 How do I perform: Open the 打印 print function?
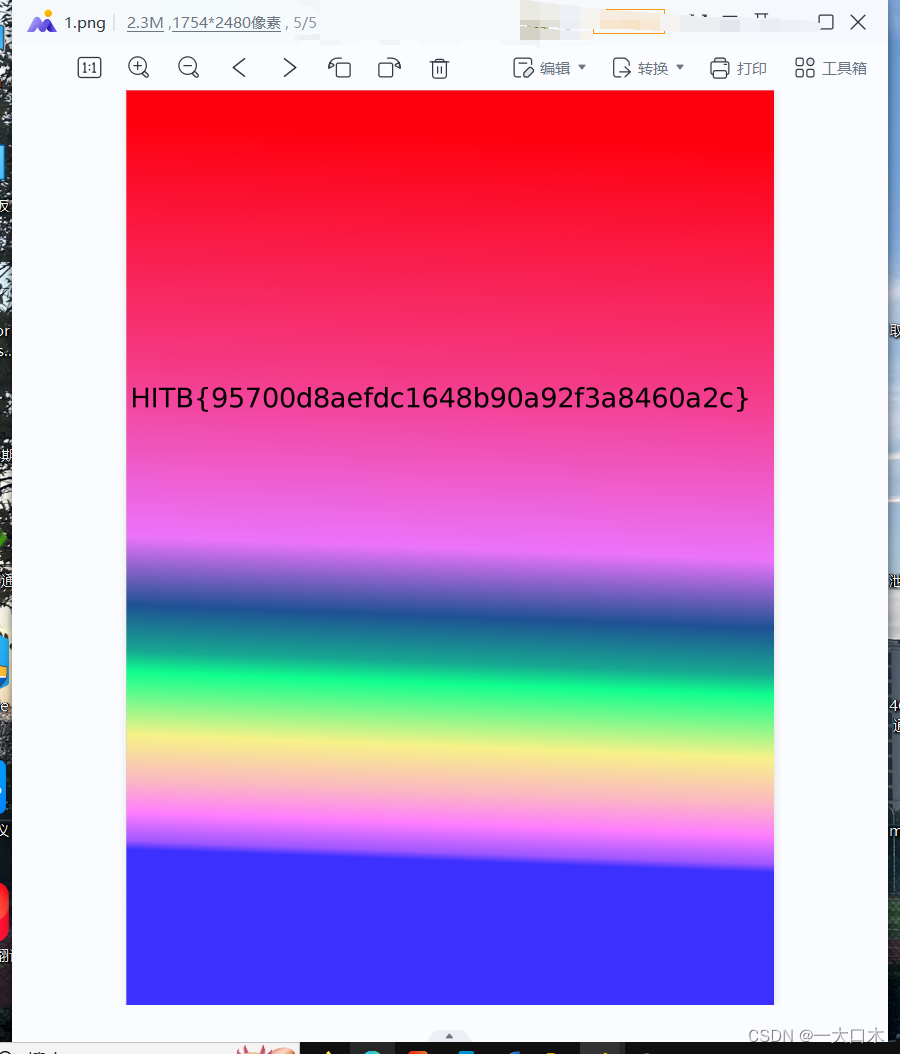click(737, 68)
